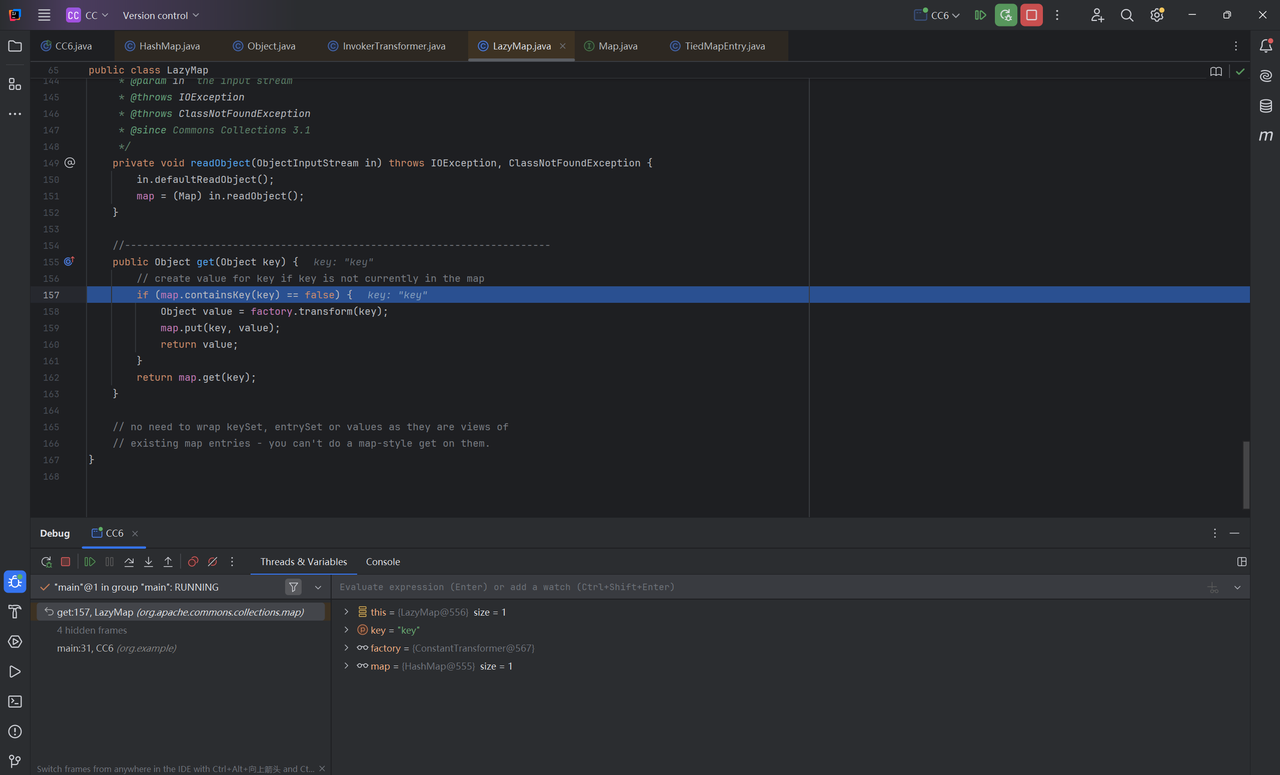Open the Debug tool window sidebar icon
Screen dimensions: 1280x775
[x=14, y=581]
